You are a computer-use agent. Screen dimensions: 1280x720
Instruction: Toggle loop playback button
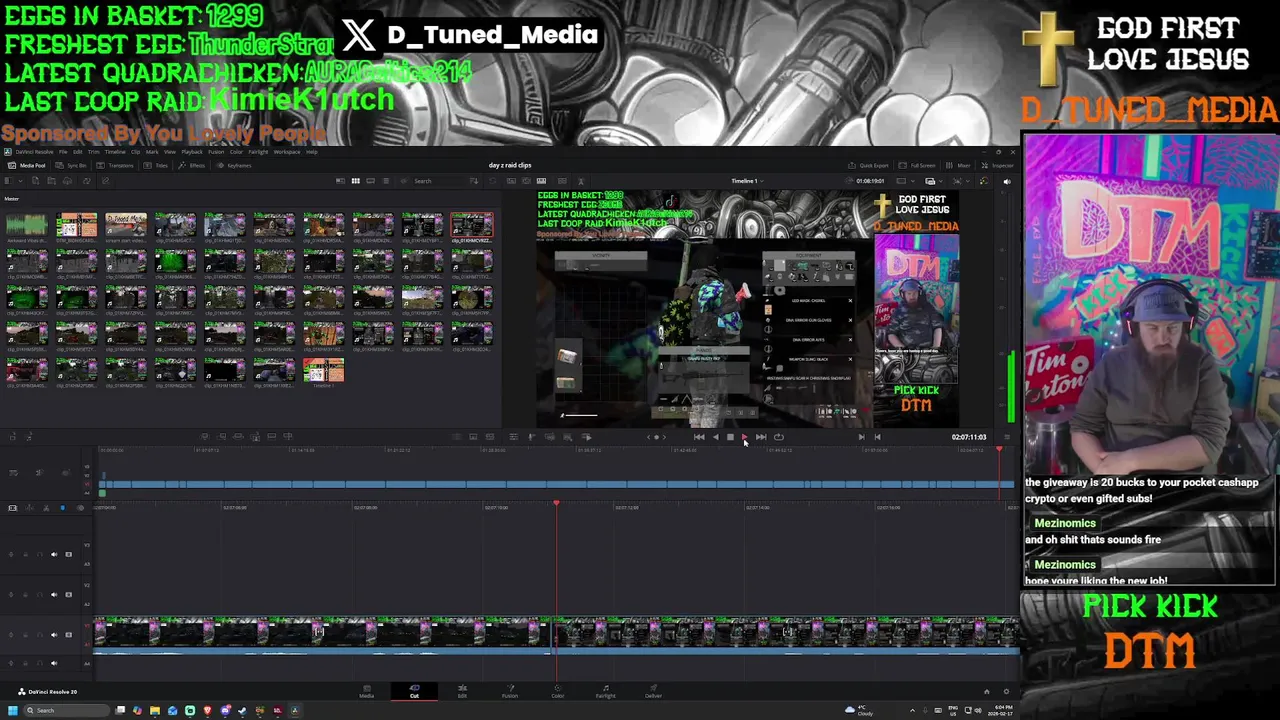[779, 437]
